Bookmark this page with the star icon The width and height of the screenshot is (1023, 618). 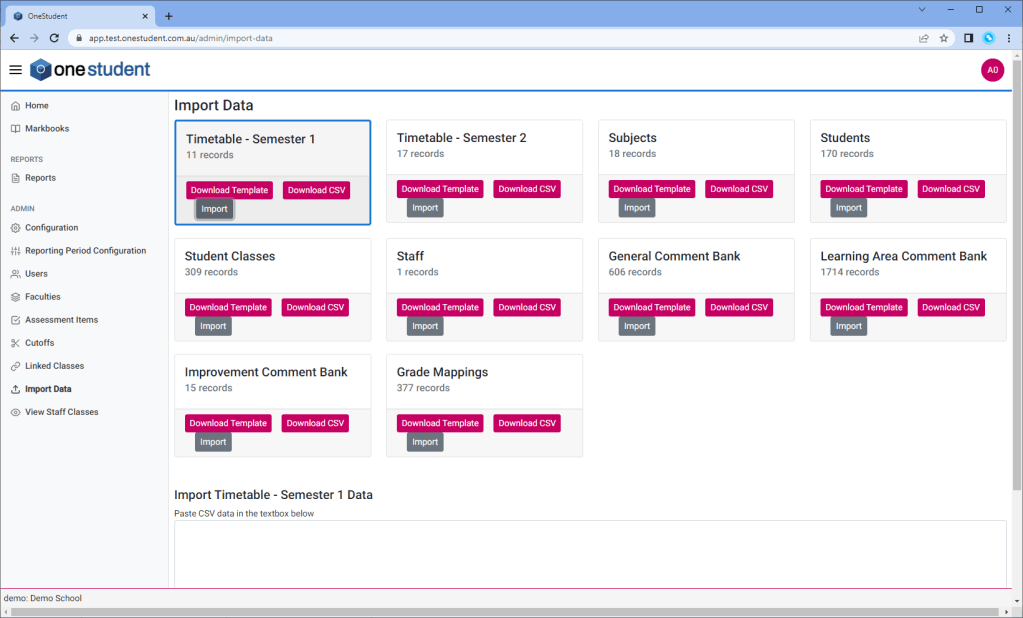[x=944, y=38]
